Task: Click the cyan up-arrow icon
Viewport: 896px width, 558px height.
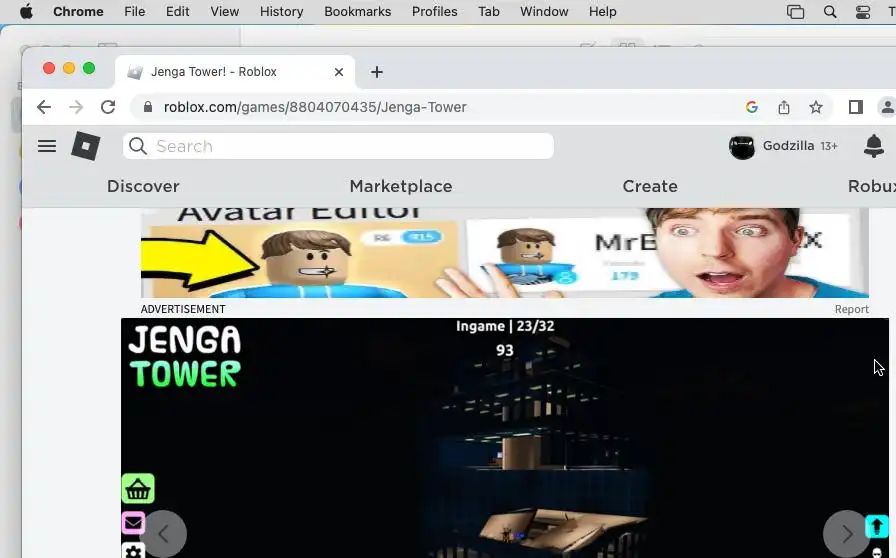Action: (877, 526)
